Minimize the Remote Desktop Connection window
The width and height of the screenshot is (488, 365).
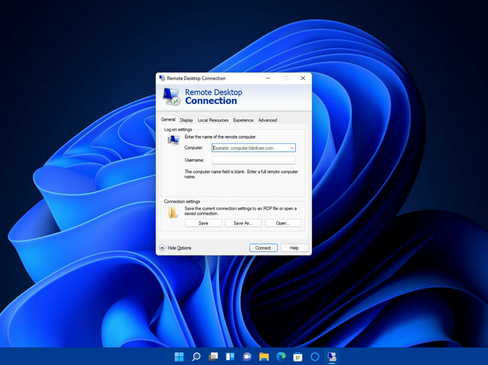(268, 78)
